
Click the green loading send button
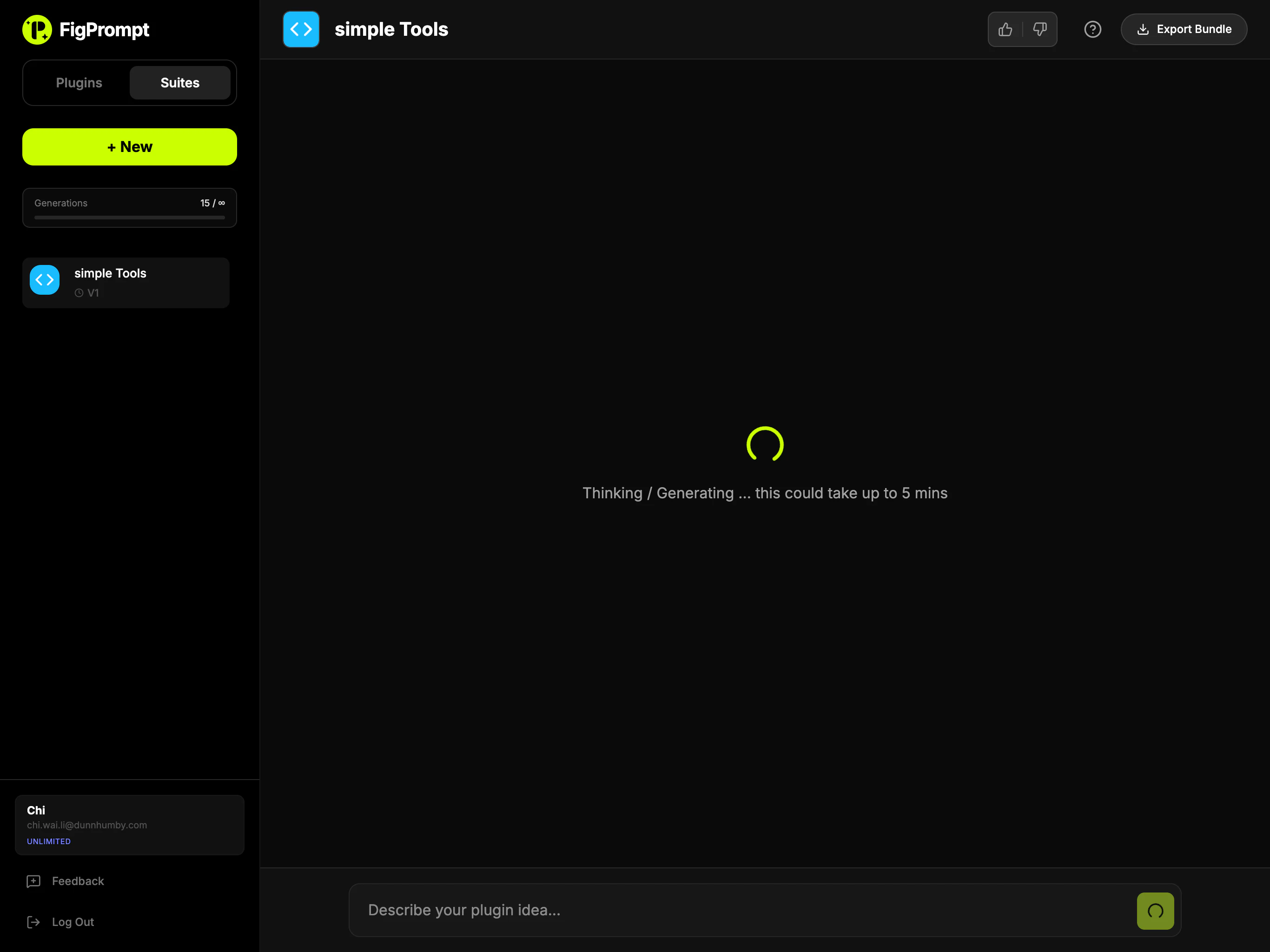(1155, 911)
